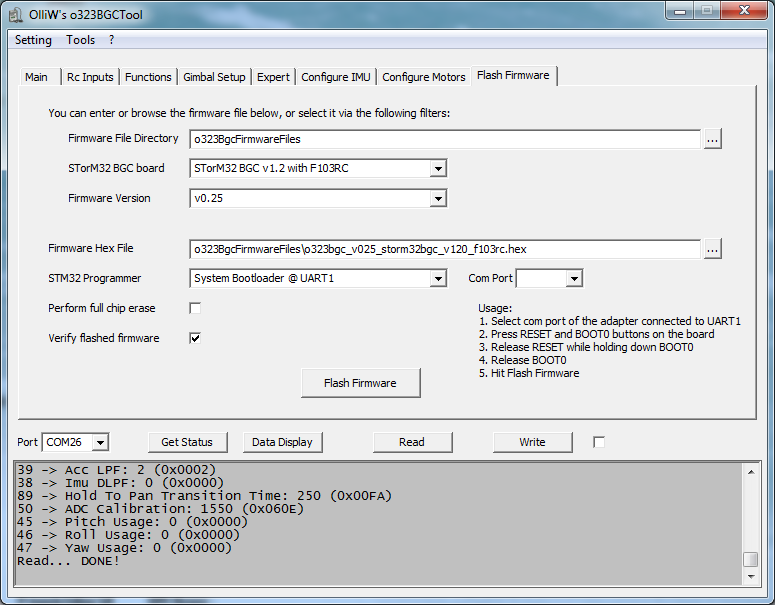This screenshot has width=775, height=605.
Task: Click the Data Display button
Action: click(x=282, y=442)
